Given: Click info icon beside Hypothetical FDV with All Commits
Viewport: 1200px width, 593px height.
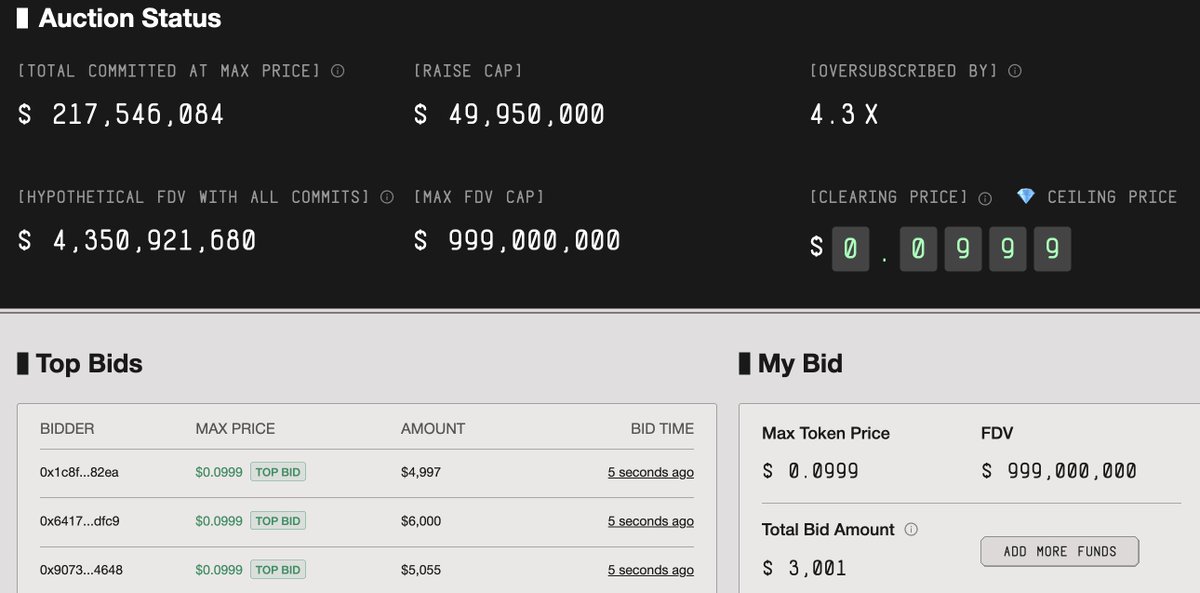Looking at the screenshot, I should [387, 197].
